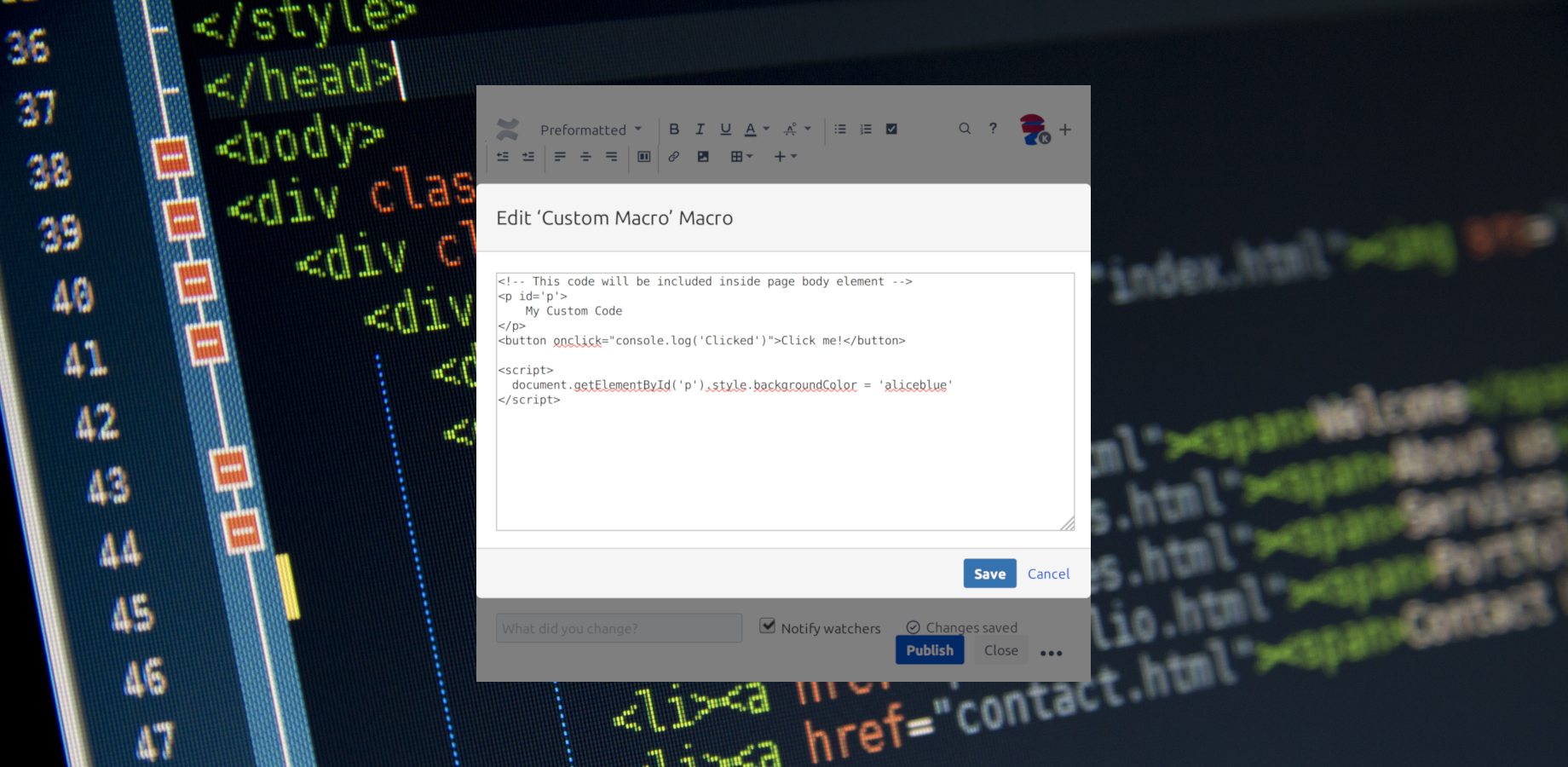1568x767 pixels.
Task: Insert a numbered list
Action: [866, 130]
